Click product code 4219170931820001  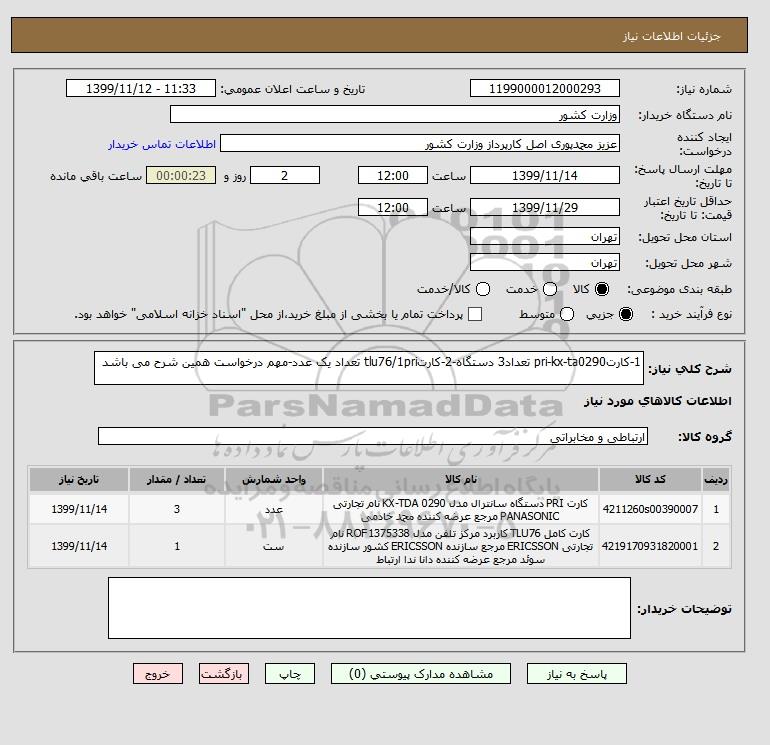[650, 546]
